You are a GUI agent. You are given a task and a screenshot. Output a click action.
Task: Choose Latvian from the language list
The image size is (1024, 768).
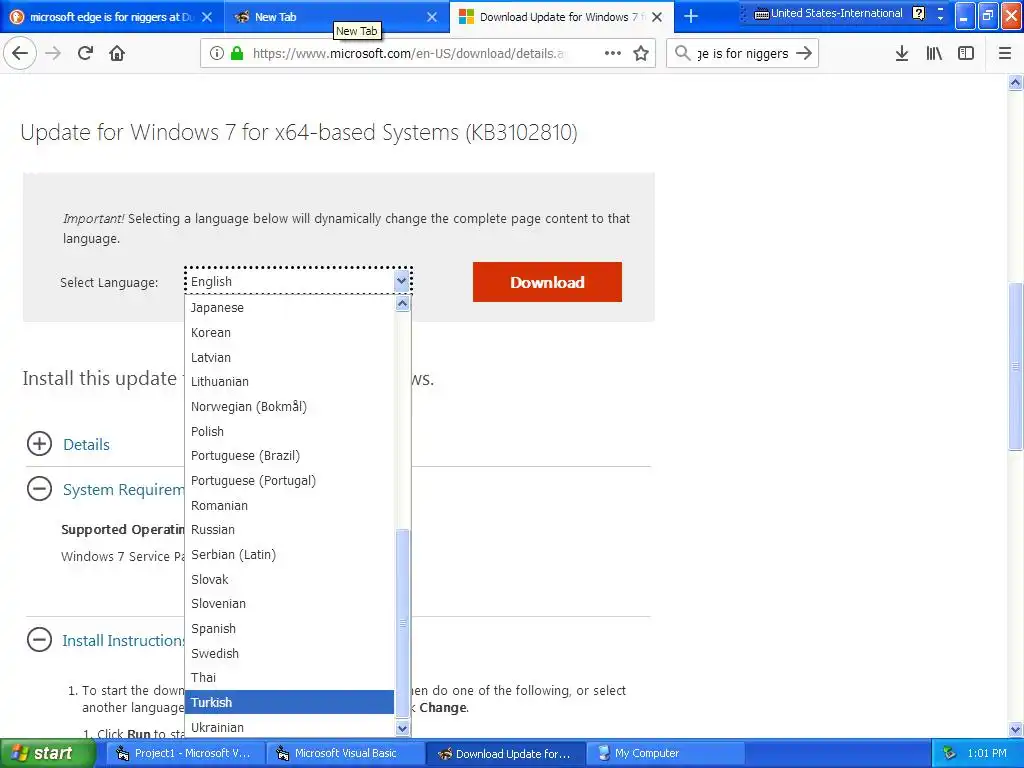(289, 357)
